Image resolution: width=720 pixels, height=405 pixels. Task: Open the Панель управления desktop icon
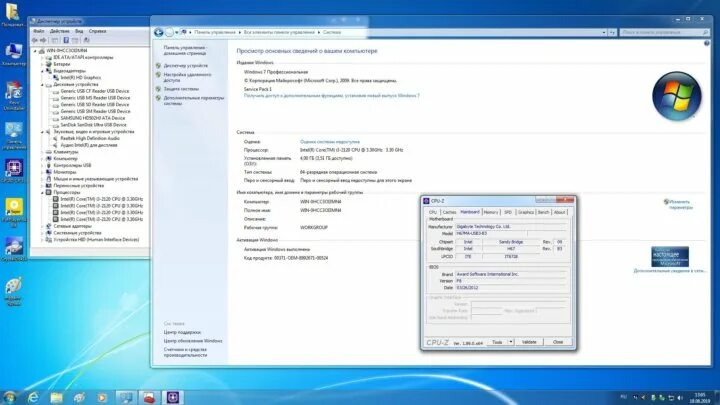(14, 136)
